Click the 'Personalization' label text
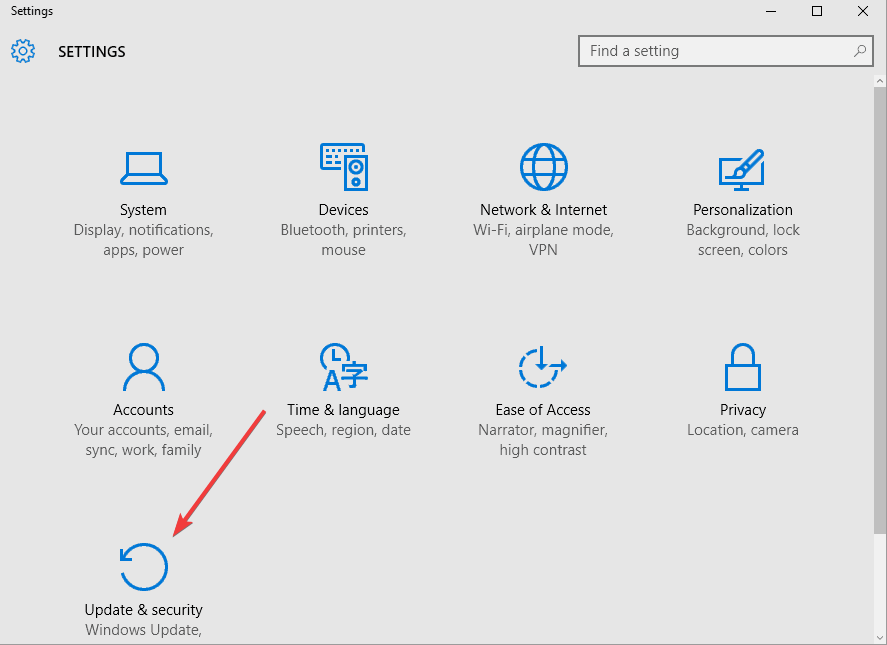Viewport: 887px width, 645px height. [742, 210]
